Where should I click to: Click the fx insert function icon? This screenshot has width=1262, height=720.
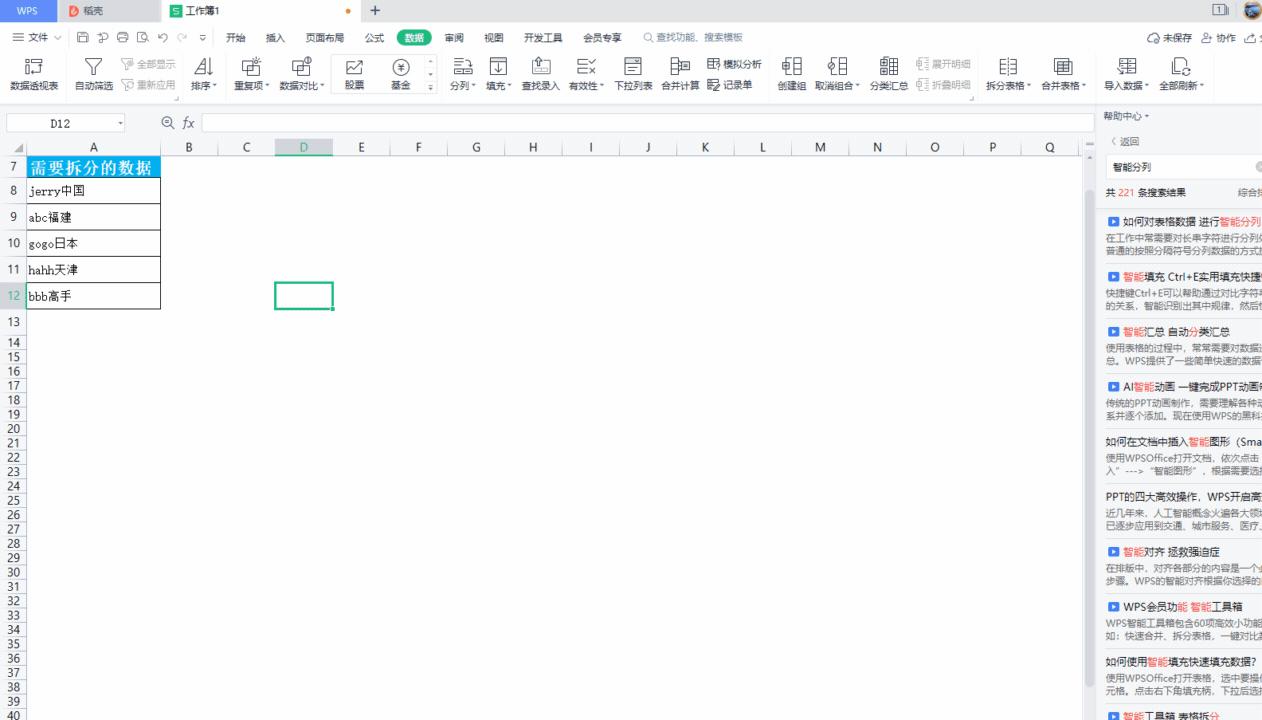tap(188, 123)
